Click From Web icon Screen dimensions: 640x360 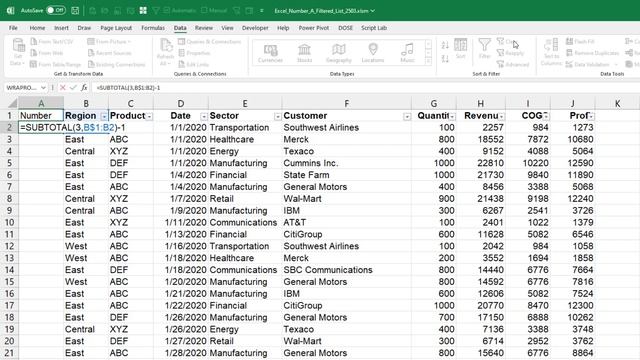pyautogui.click(x=34, y=53)
